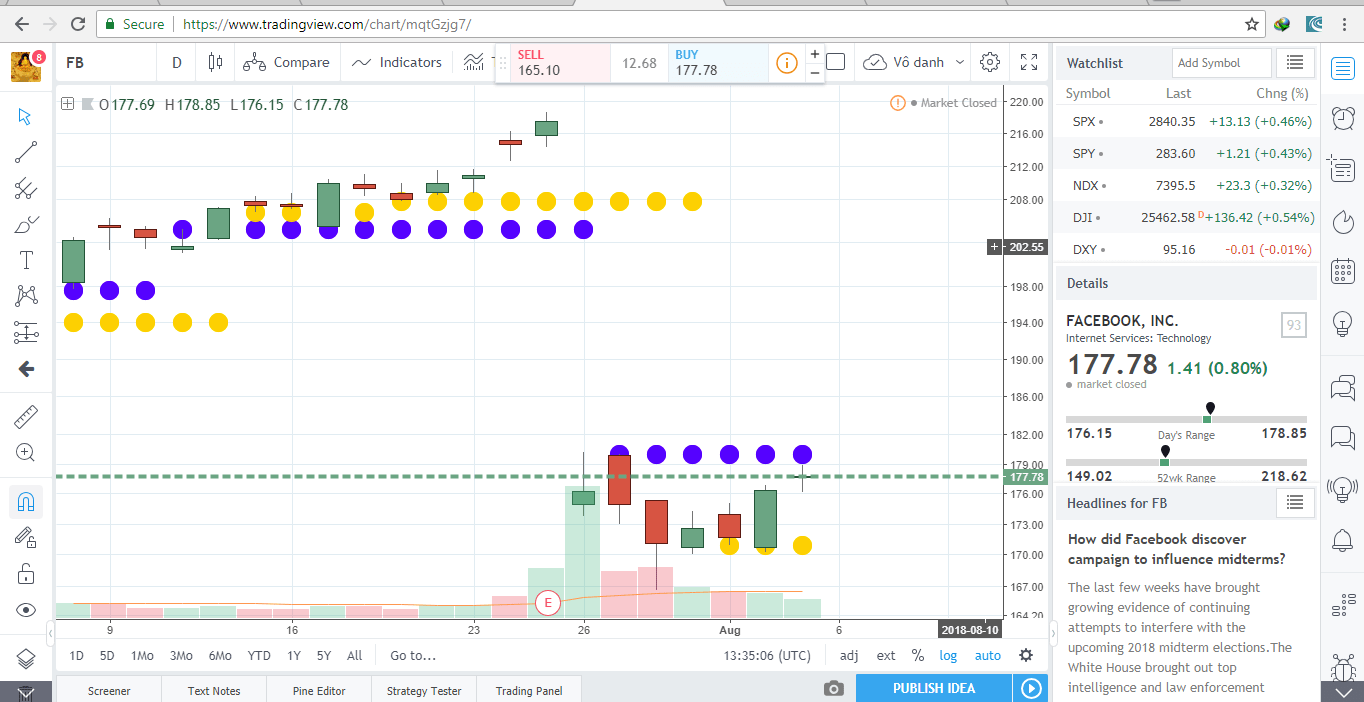Open the pitchfork tools
The width and height of the screenshot is (1364, 702).
(26, 188)
